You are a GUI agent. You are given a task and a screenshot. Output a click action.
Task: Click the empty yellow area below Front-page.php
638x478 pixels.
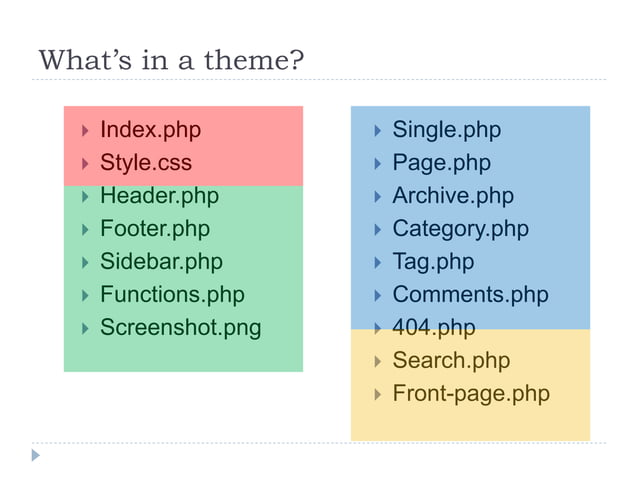[470, 423]
